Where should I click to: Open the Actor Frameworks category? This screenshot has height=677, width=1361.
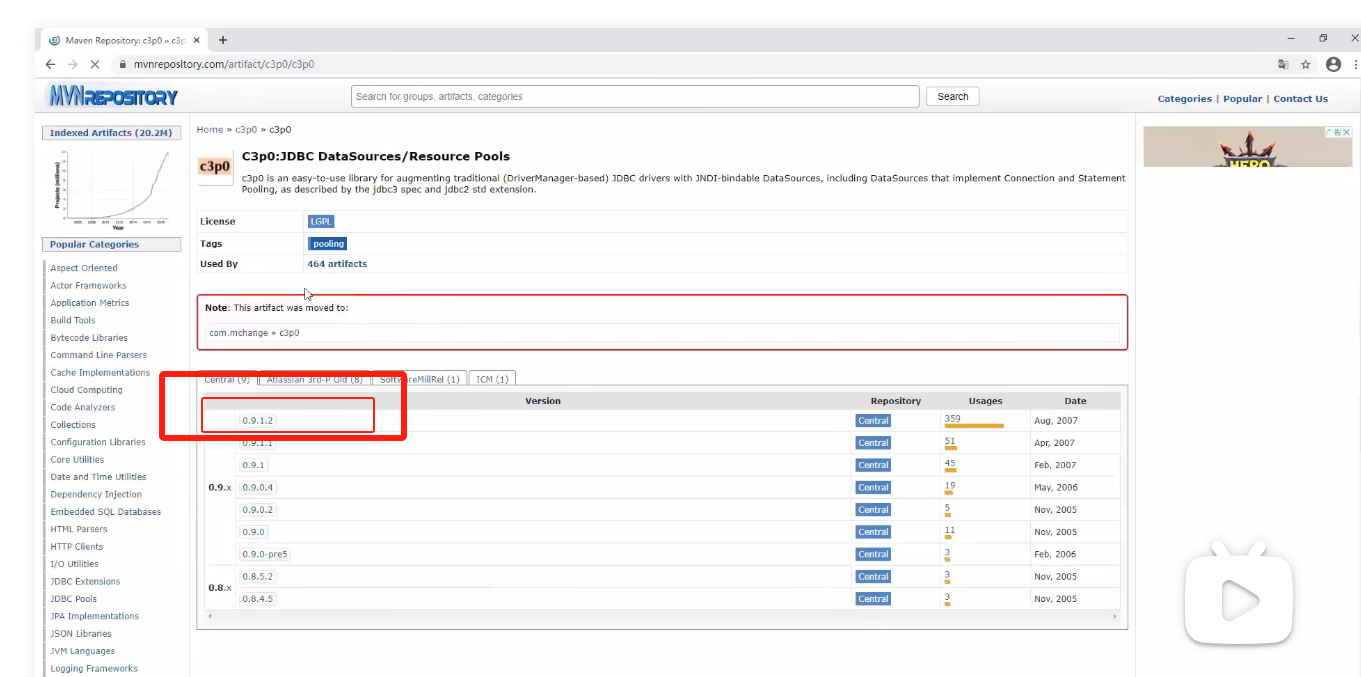tap(89, 286)
